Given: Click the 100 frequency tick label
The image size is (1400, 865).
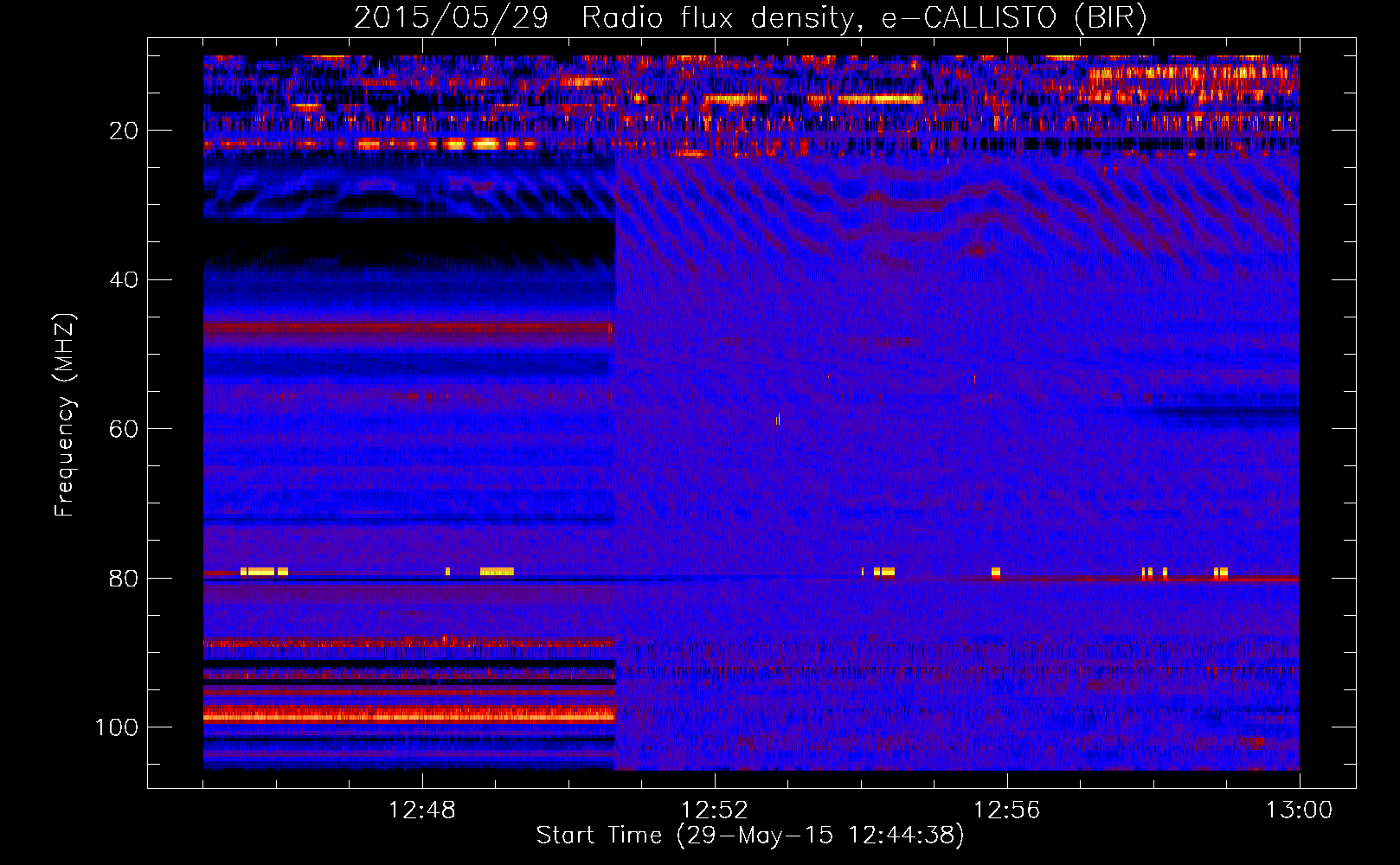Looking at the screenshot, I should point(117,727).
